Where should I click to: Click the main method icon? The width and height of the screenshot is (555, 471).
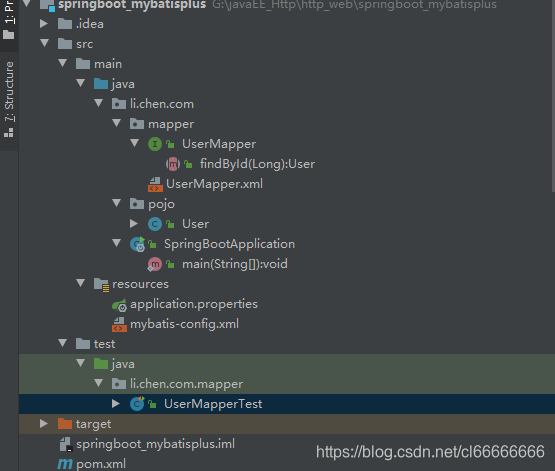(x=155, y=264)
